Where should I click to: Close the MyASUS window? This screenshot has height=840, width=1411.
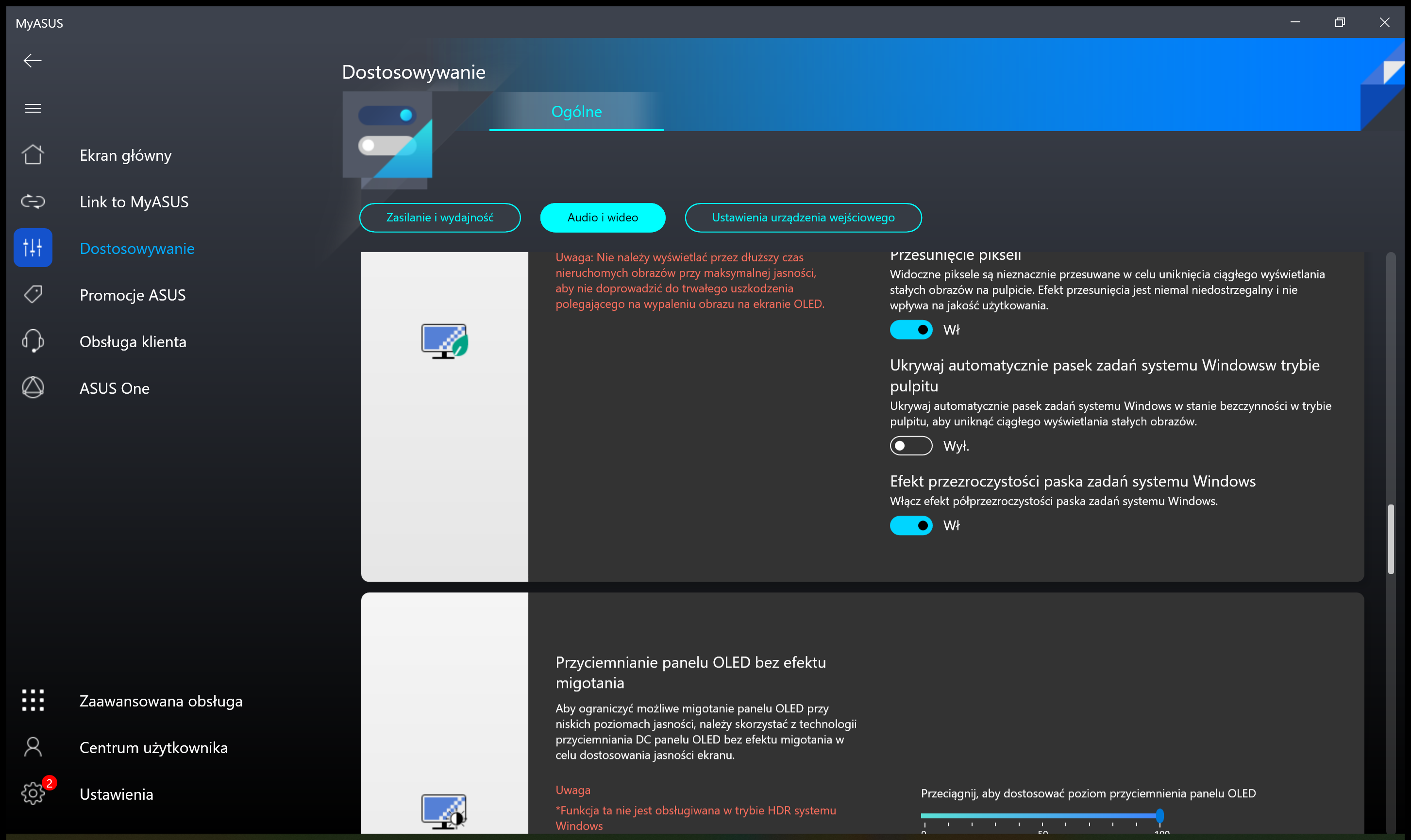point(1384,23)
